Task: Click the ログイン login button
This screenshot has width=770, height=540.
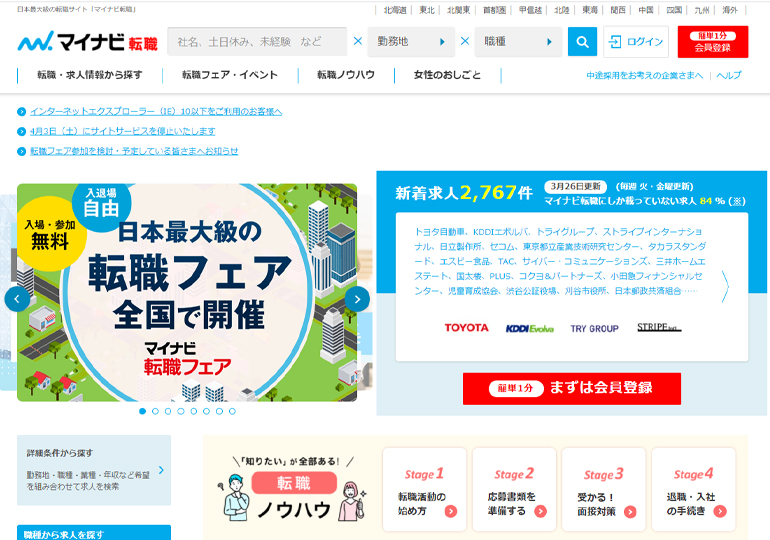Action: (636, 42)
